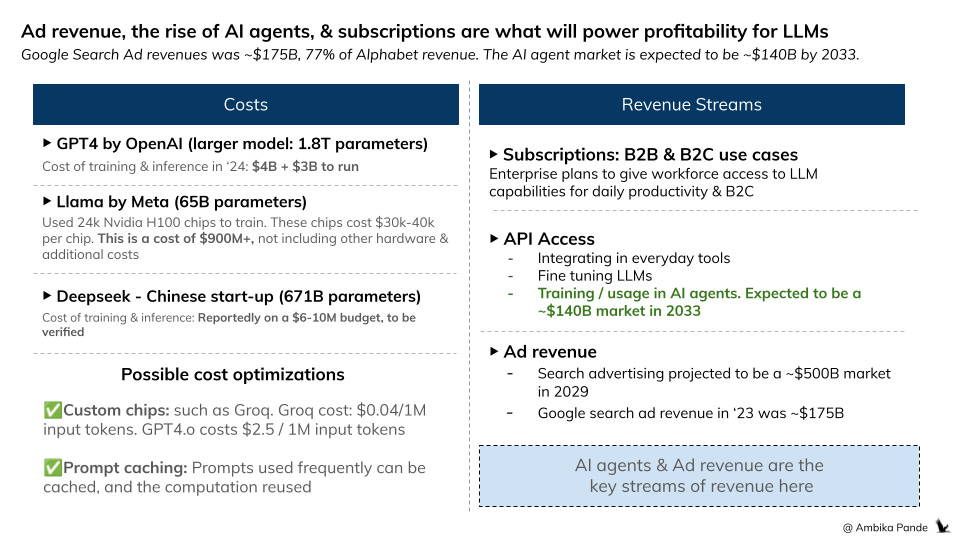Click the green '~$140B market in 2033' line
The width and height of the screenshot is (960, 540).
[x=619, y=311]
